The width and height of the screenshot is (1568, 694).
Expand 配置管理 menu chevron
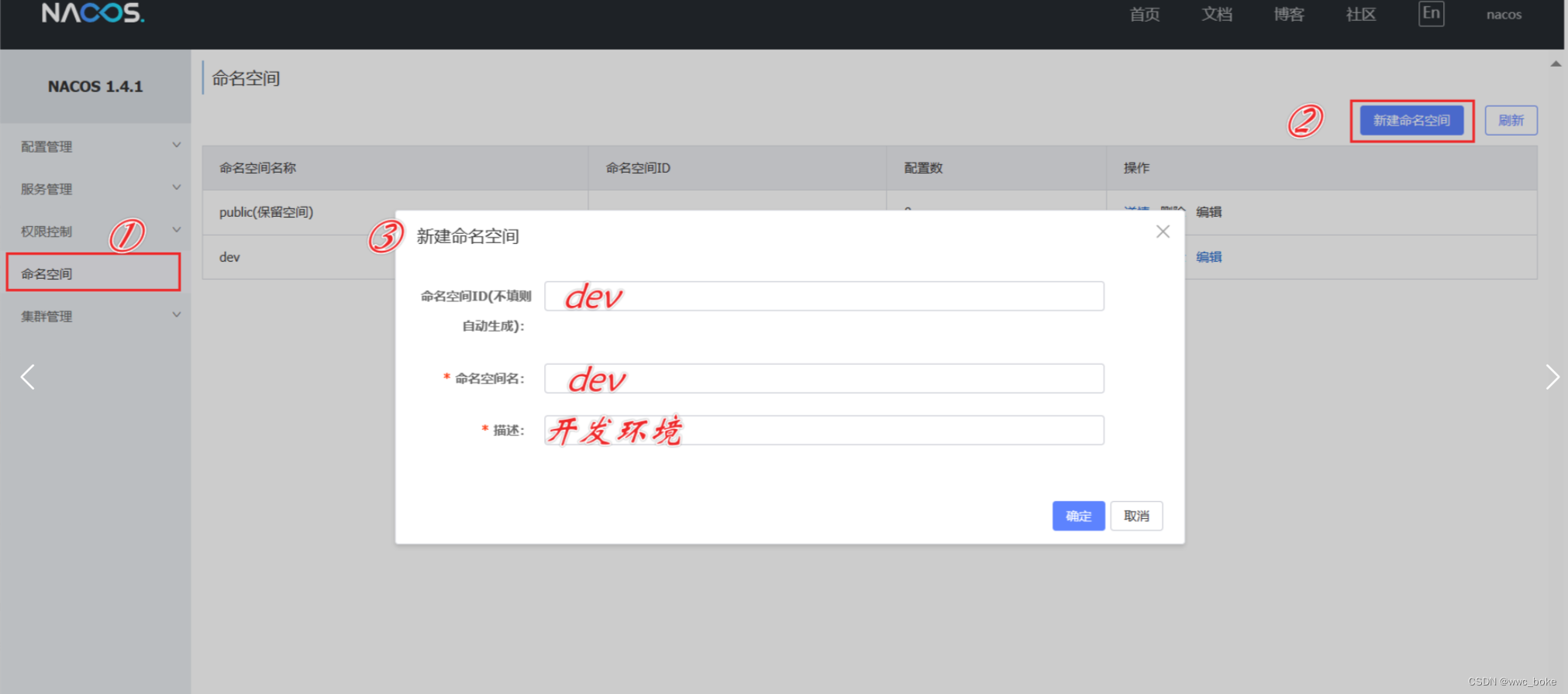click(177, 145)
